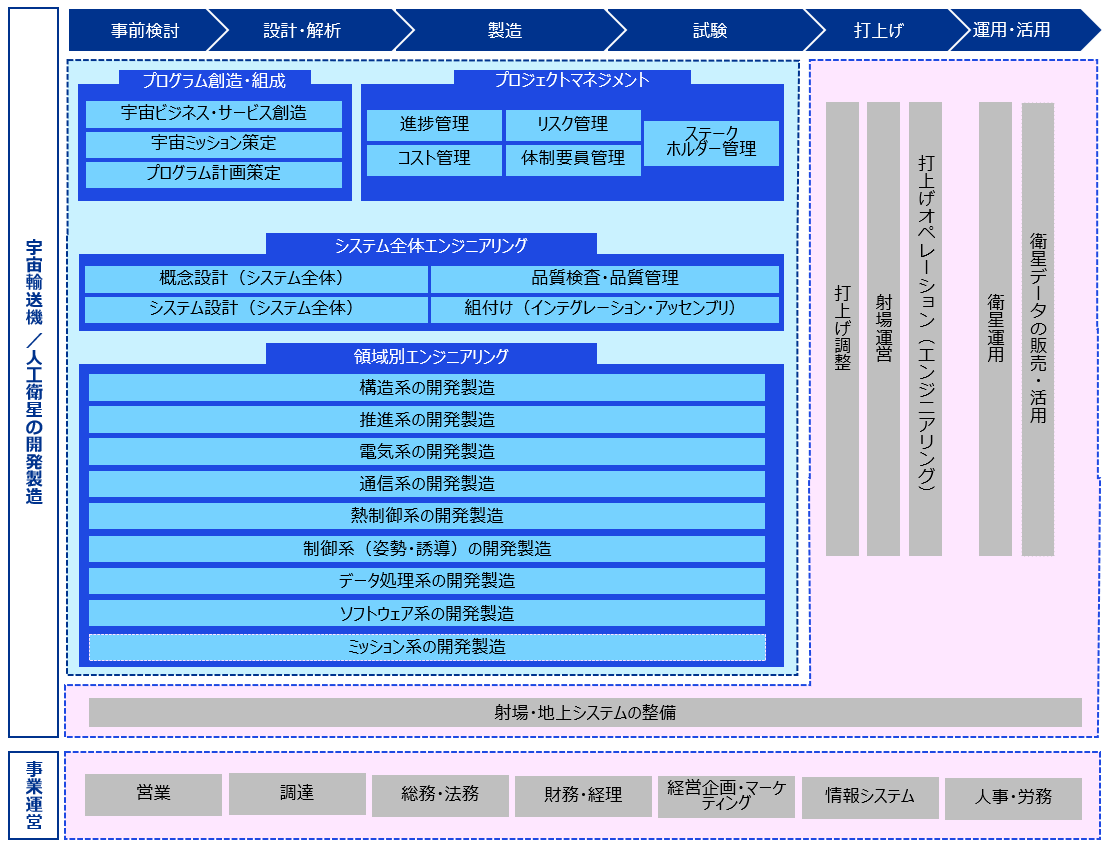Click the 領域別エンジニアリング header
The width and height of the screenshot is (1108, 845).
431,355
